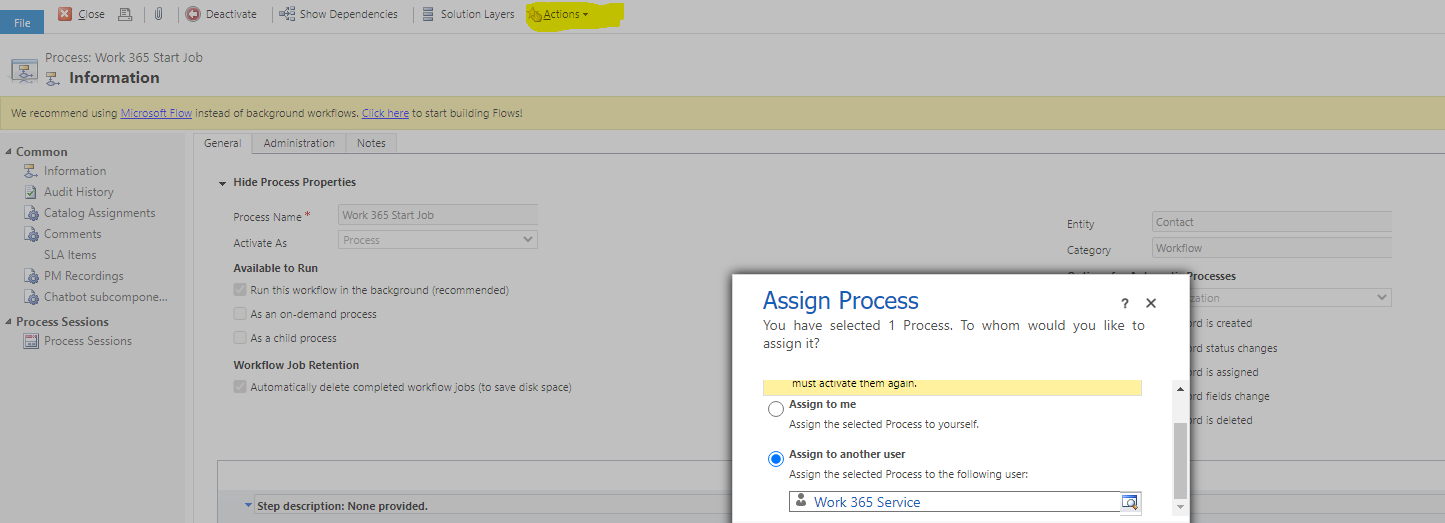Select the Assign to me radio button
Viewport: 1445px width, 523px height.
pyautogui.click(x=776, y=409)
